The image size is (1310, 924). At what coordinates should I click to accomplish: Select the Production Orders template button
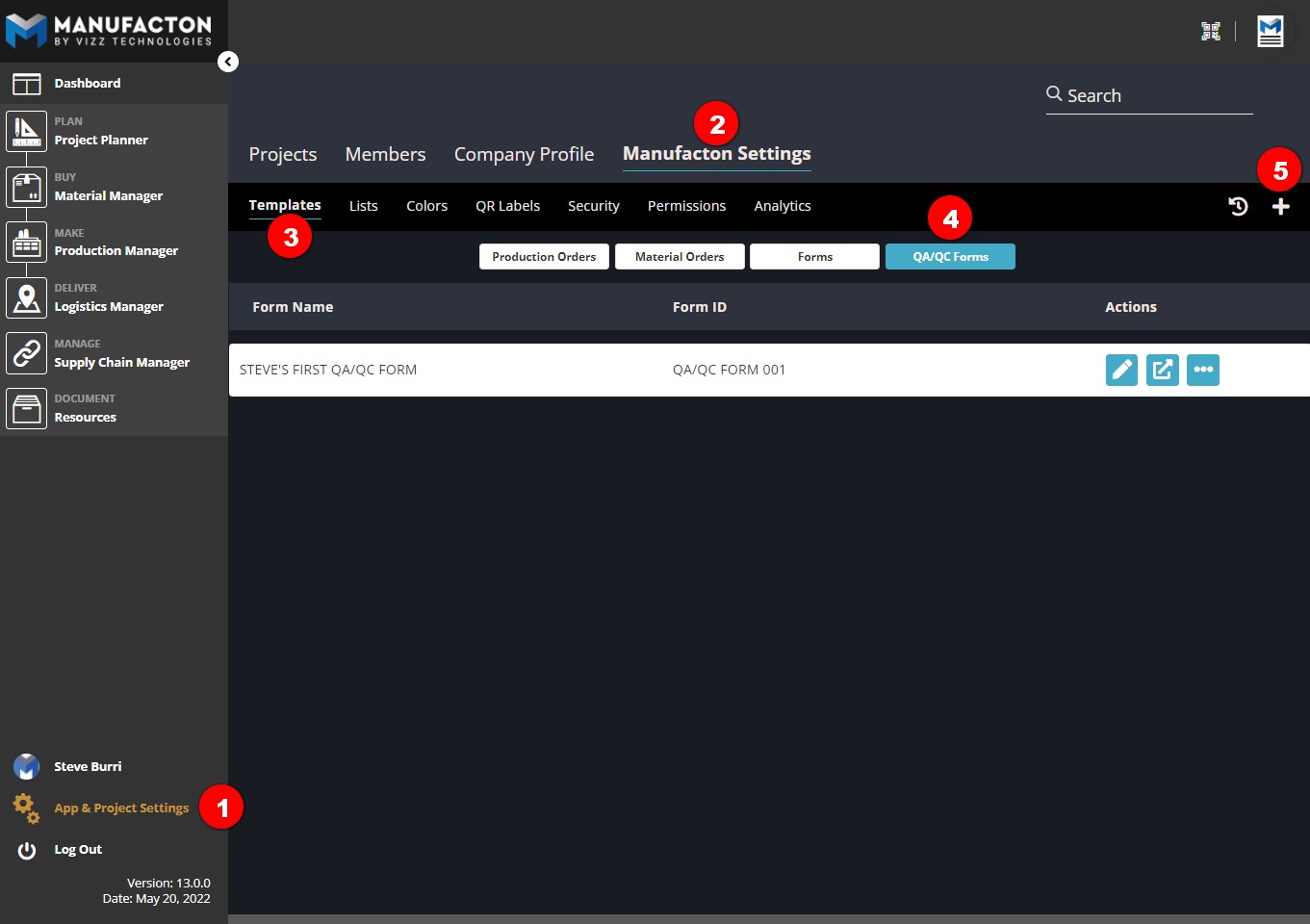[x=544, y=257]
